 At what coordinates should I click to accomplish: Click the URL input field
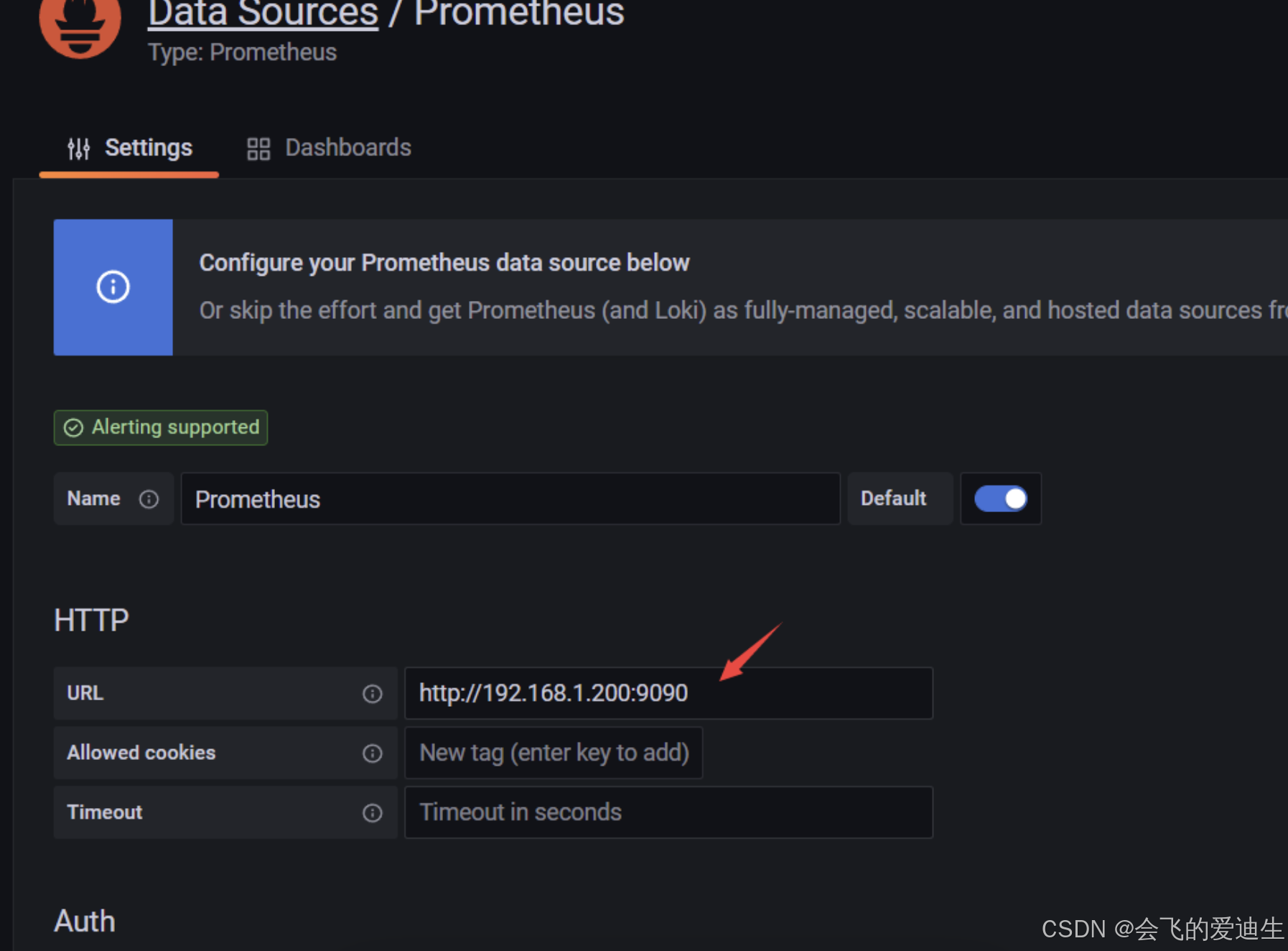click(668, 693)
